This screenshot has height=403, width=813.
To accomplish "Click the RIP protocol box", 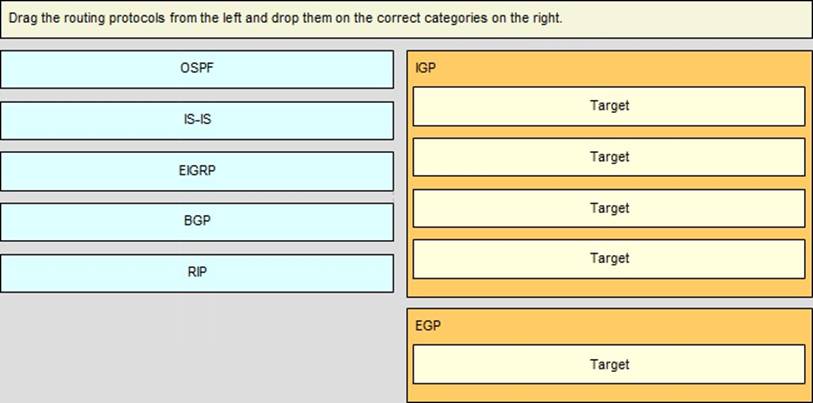I will tap(197, 273).
